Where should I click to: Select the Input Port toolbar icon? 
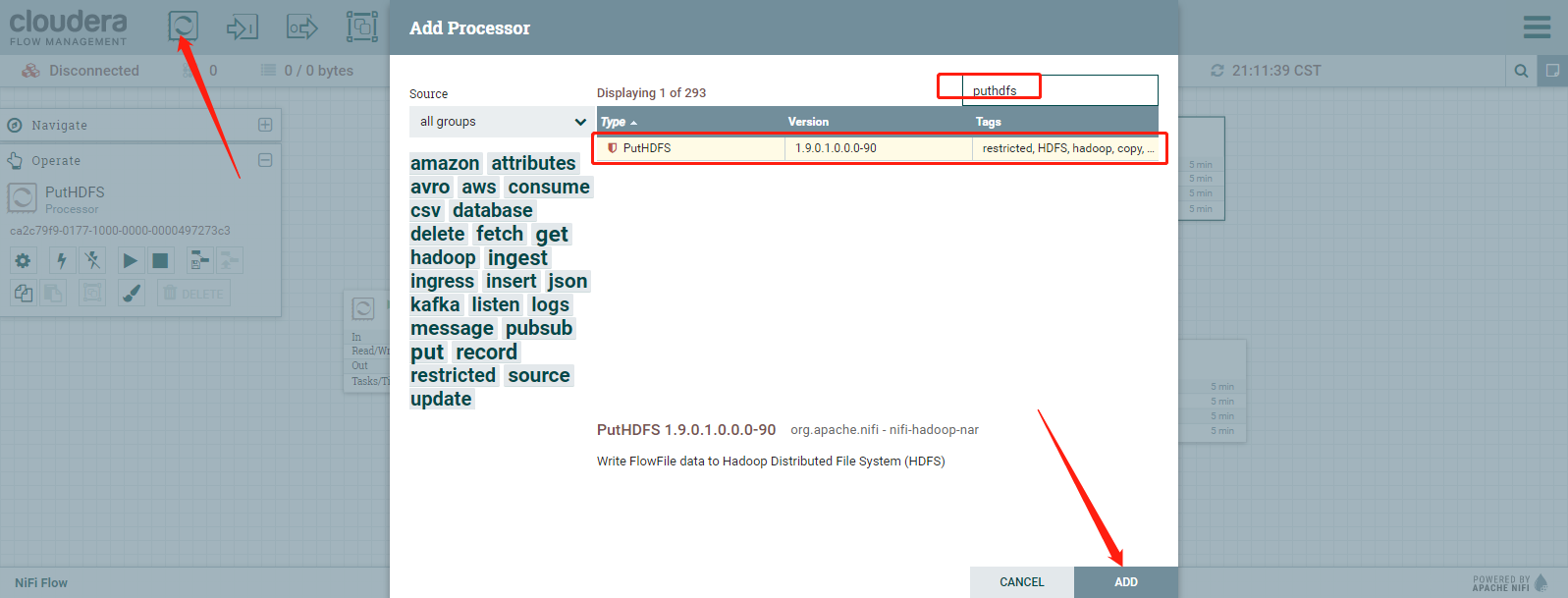243,27
